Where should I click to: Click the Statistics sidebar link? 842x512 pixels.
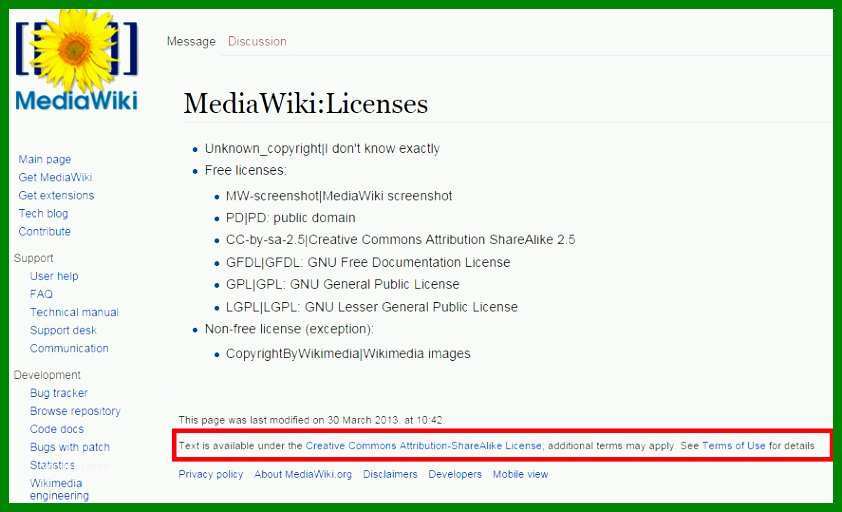click(x=53, y=465)
